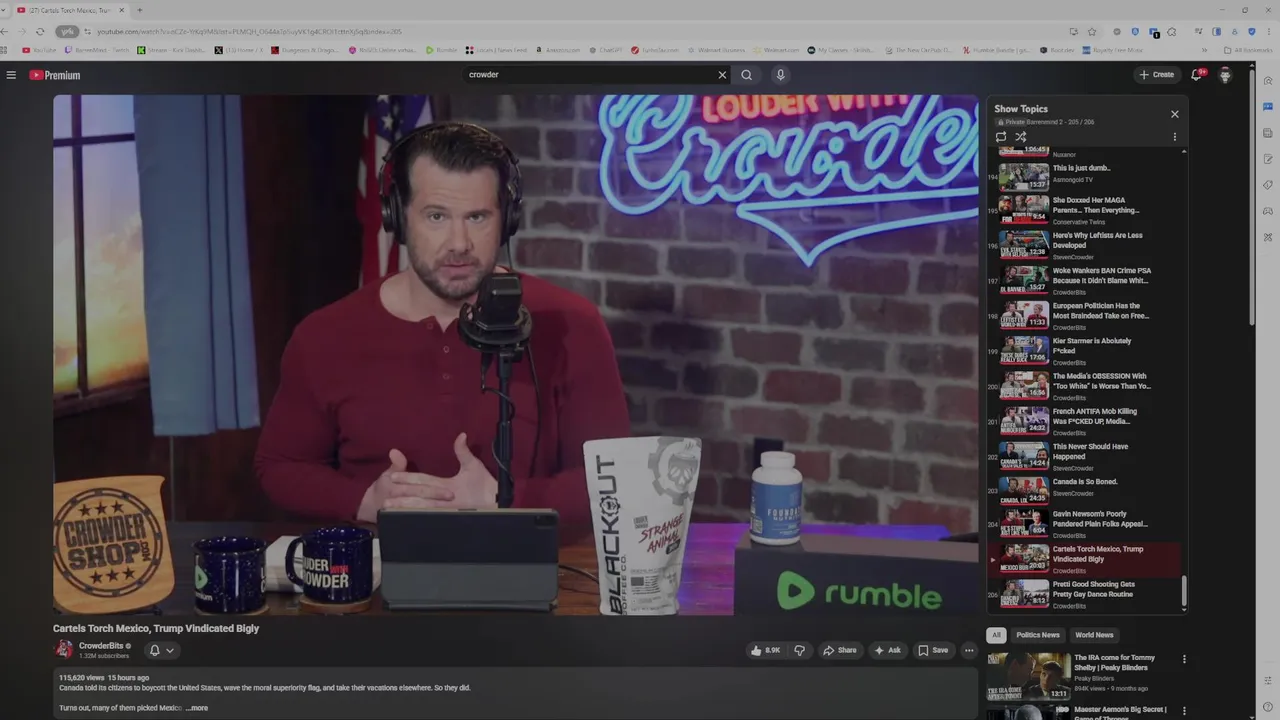Select 'Woke Wankers BAN Crime PSA' video
Screen dimensions: 1280x720
click(1085, 281)
